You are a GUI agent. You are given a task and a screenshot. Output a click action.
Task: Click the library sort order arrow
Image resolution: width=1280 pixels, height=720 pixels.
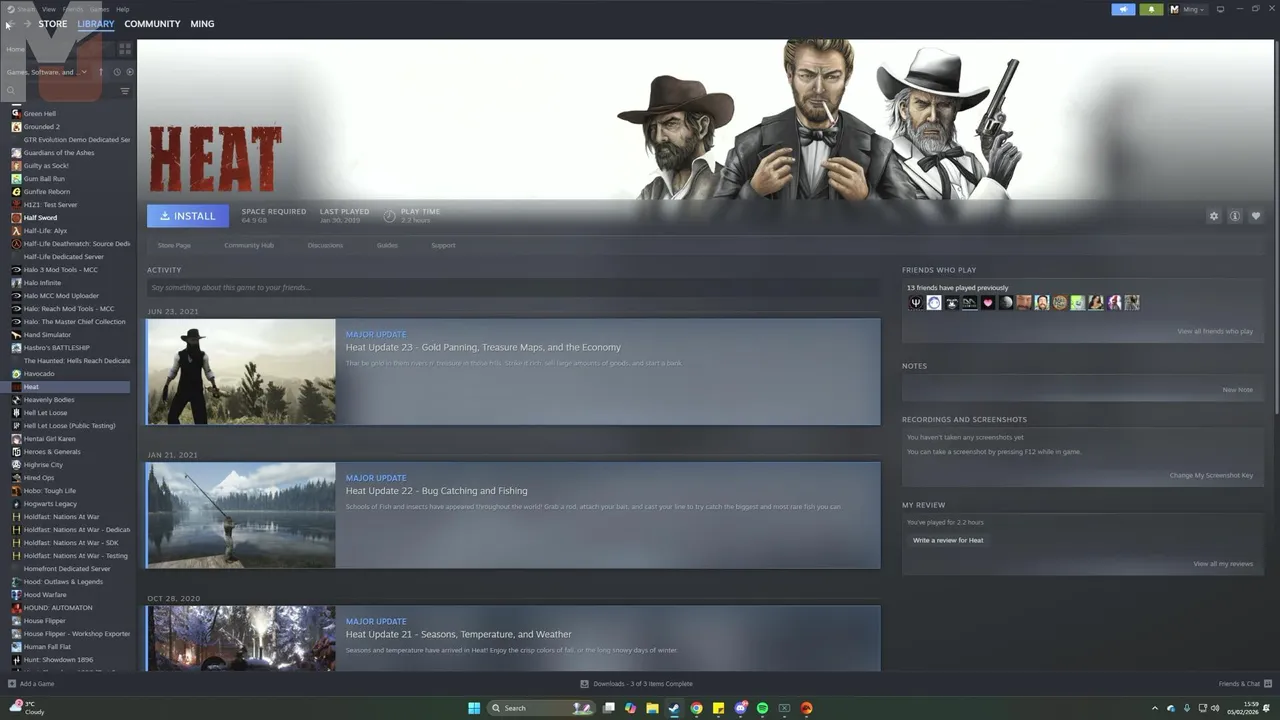tap(100, 72)
